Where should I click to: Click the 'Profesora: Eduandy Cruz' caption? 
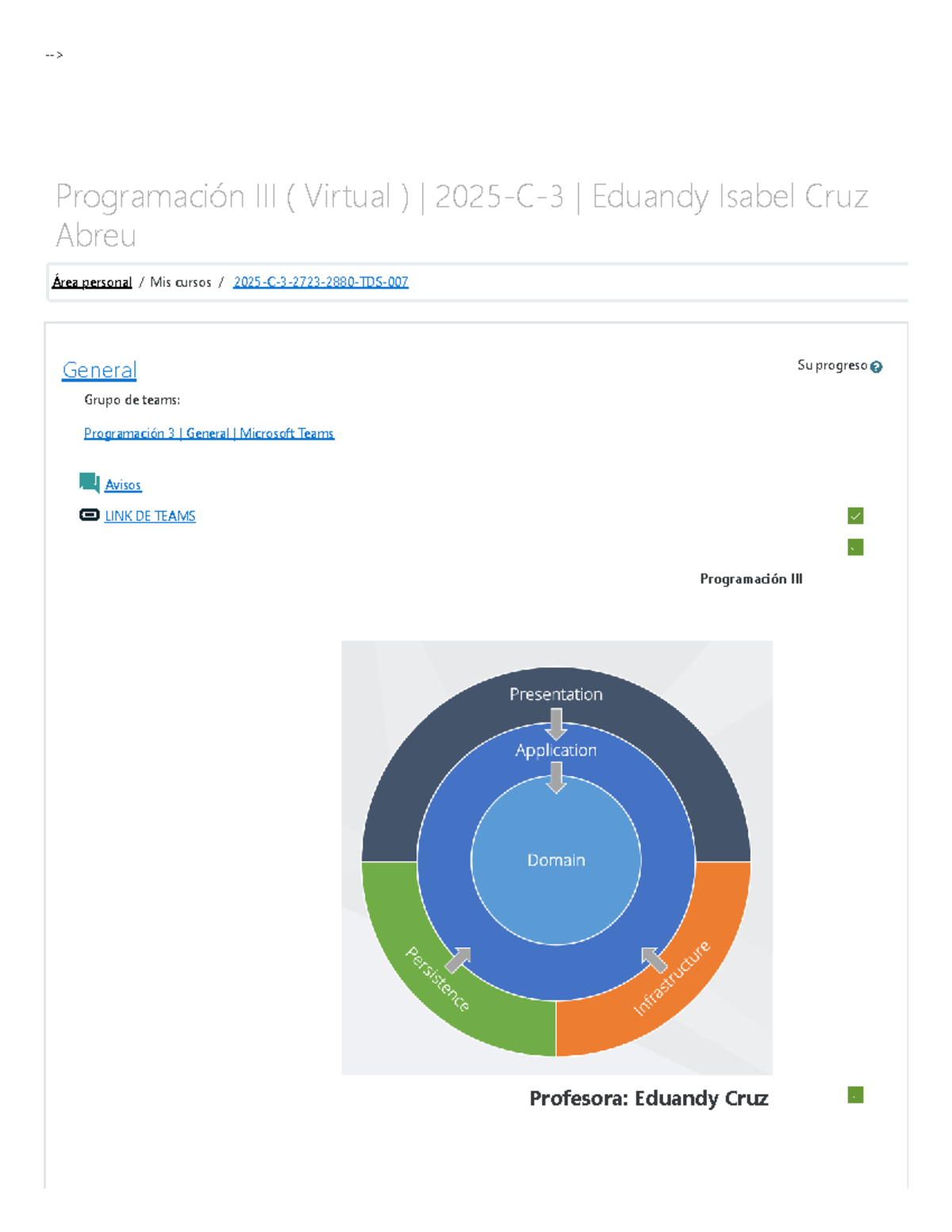tap(649, 1099)
